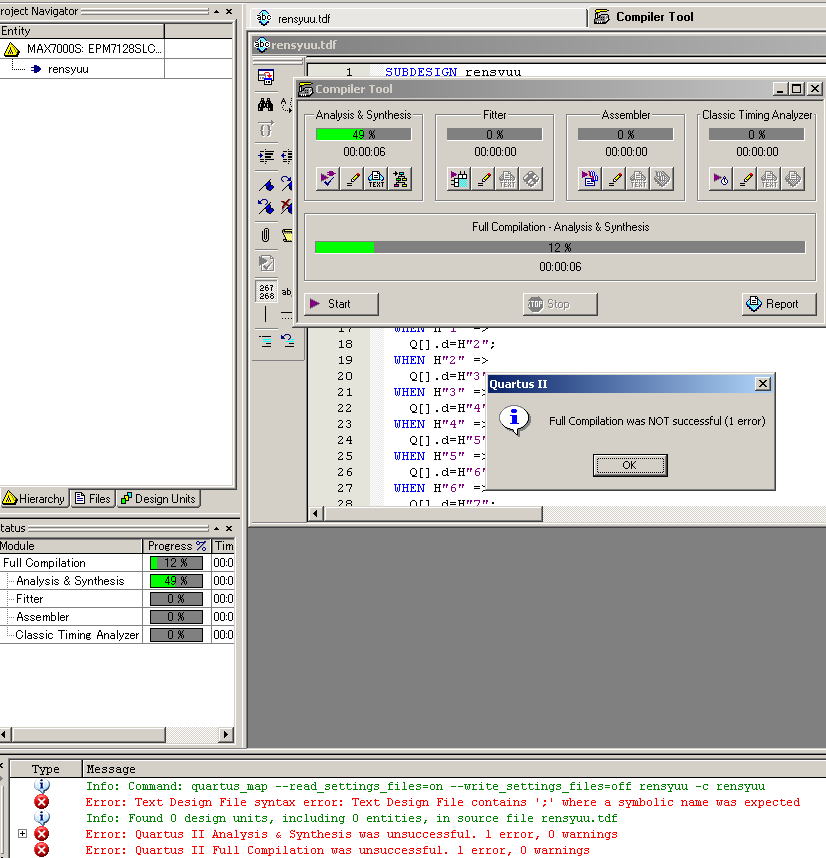Close the Project Navigator panel
826x858 pixels.
(229, 11)
